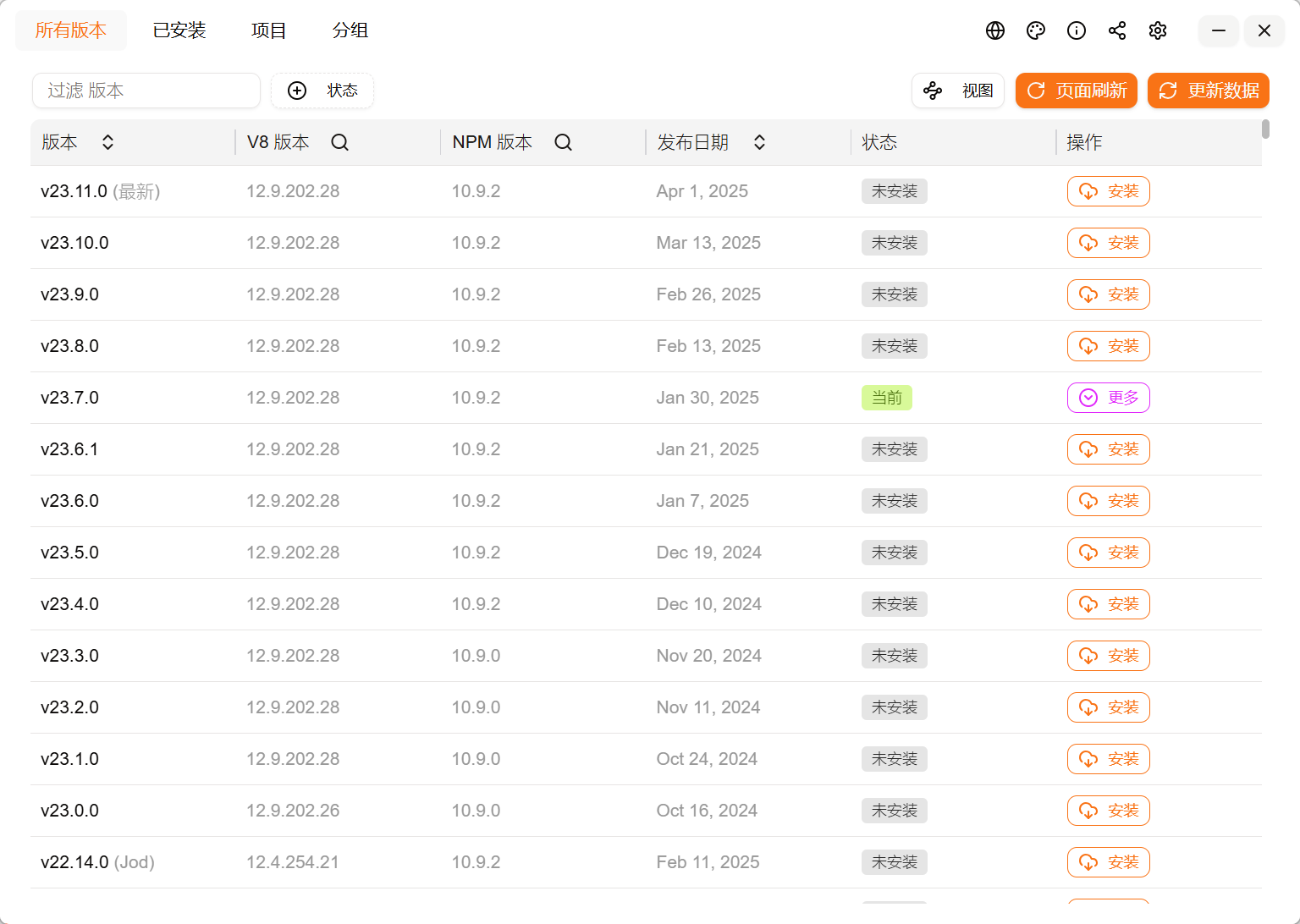Viewport: 1300px width, 924px height.
Task: Open the theme palette icon
Action: (x=1036, y=30)
